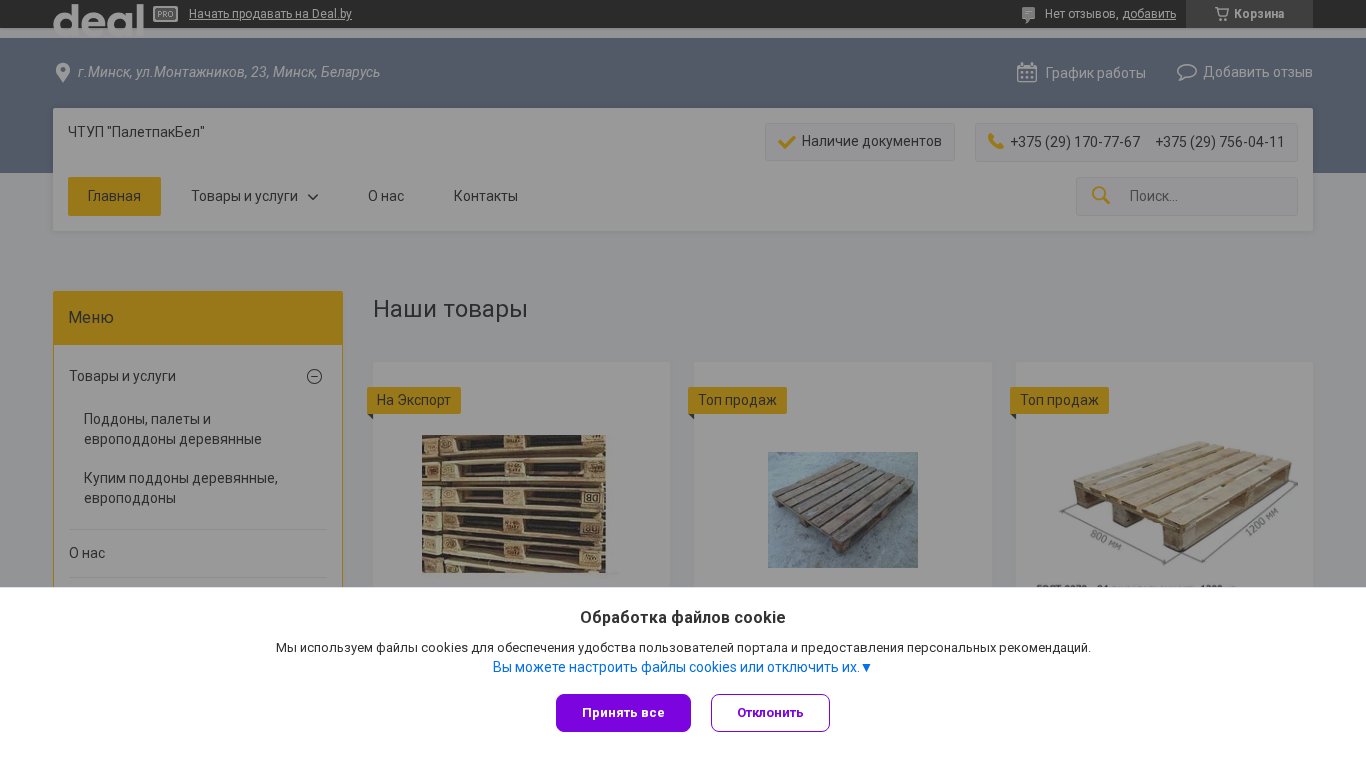
Task: Click the magnifying glass search icon
Action: point(1100,196)
